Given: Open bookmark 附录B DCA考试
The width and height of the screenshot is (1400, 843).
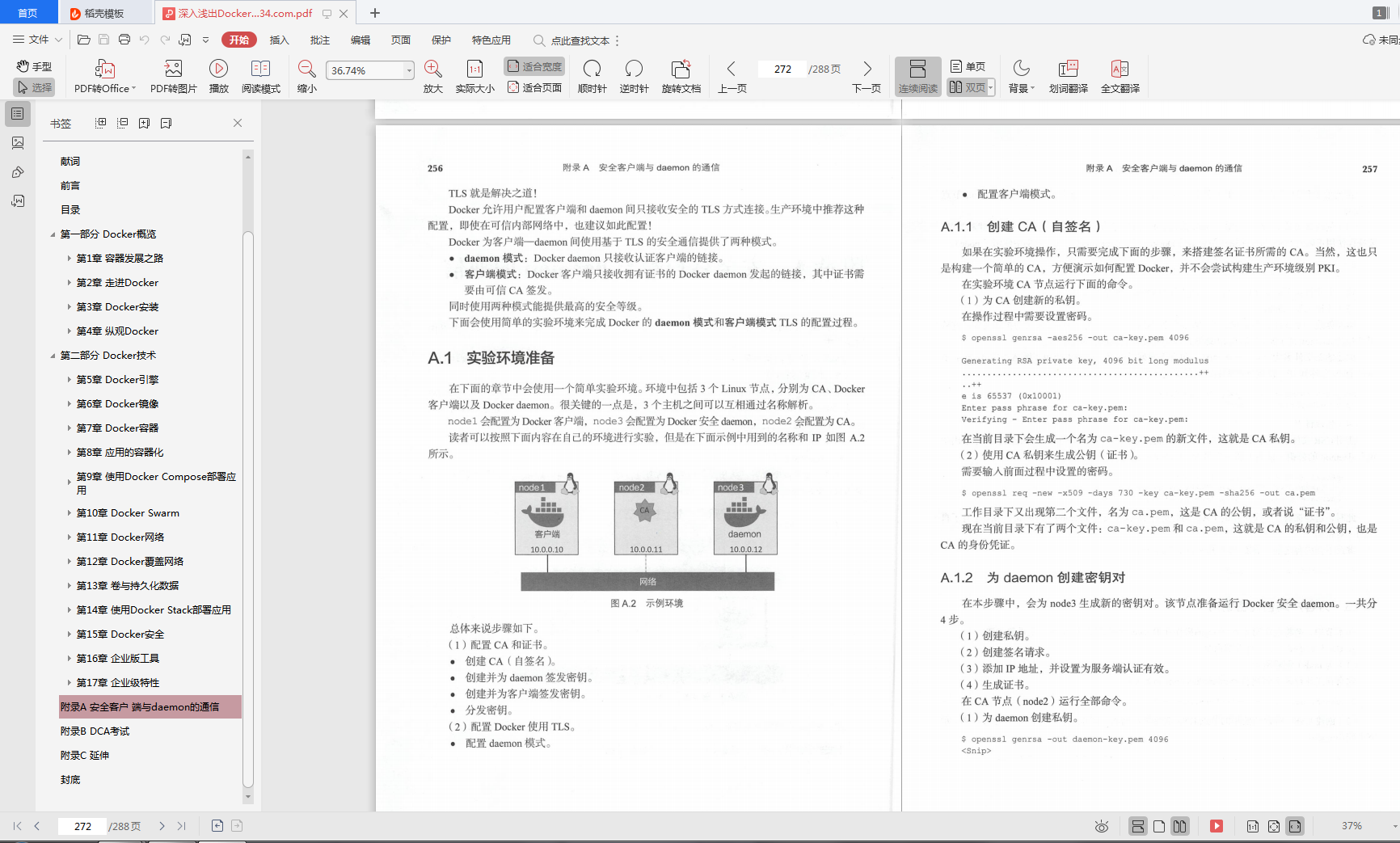Looking at the screenshot, I should tap(95, 731).
